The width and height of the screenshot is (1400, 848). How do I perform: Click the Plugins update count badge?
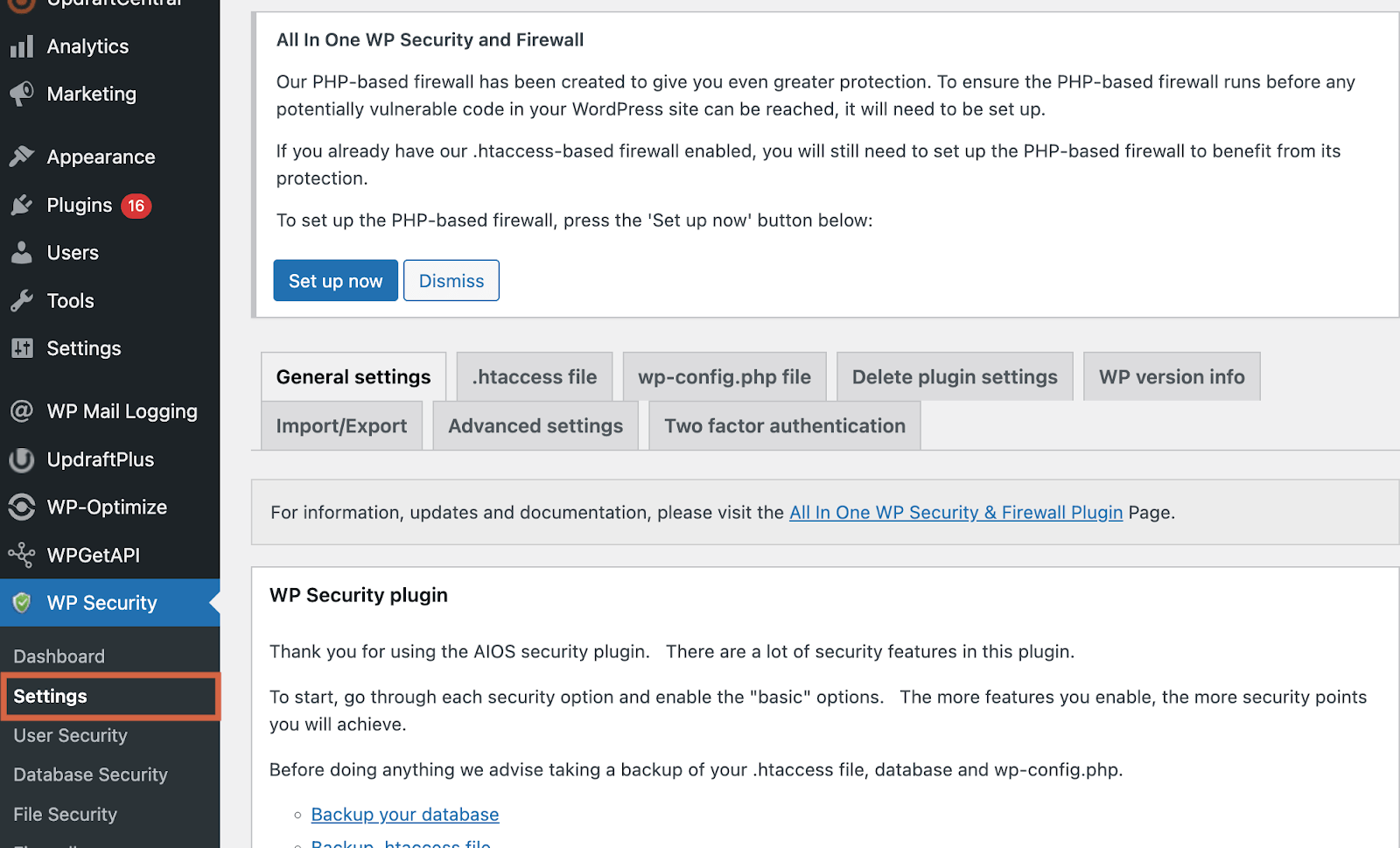pyautogui.click(x=136, y=205)
